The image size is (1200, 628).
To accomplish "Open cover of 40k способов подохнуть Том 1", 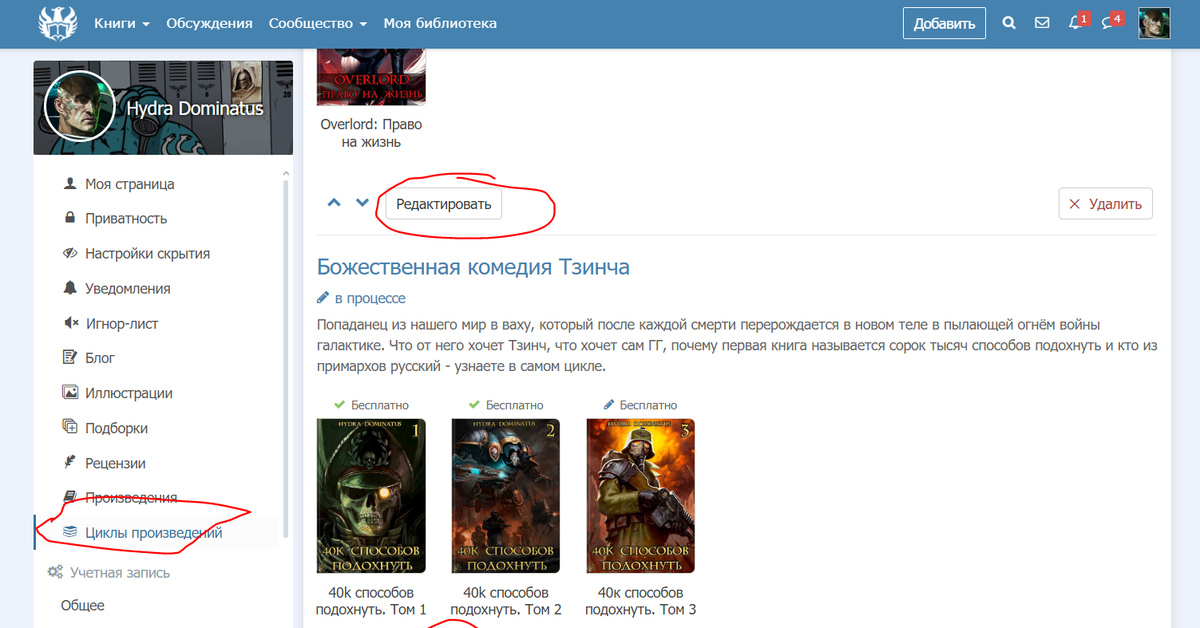I will pos(371,495).
